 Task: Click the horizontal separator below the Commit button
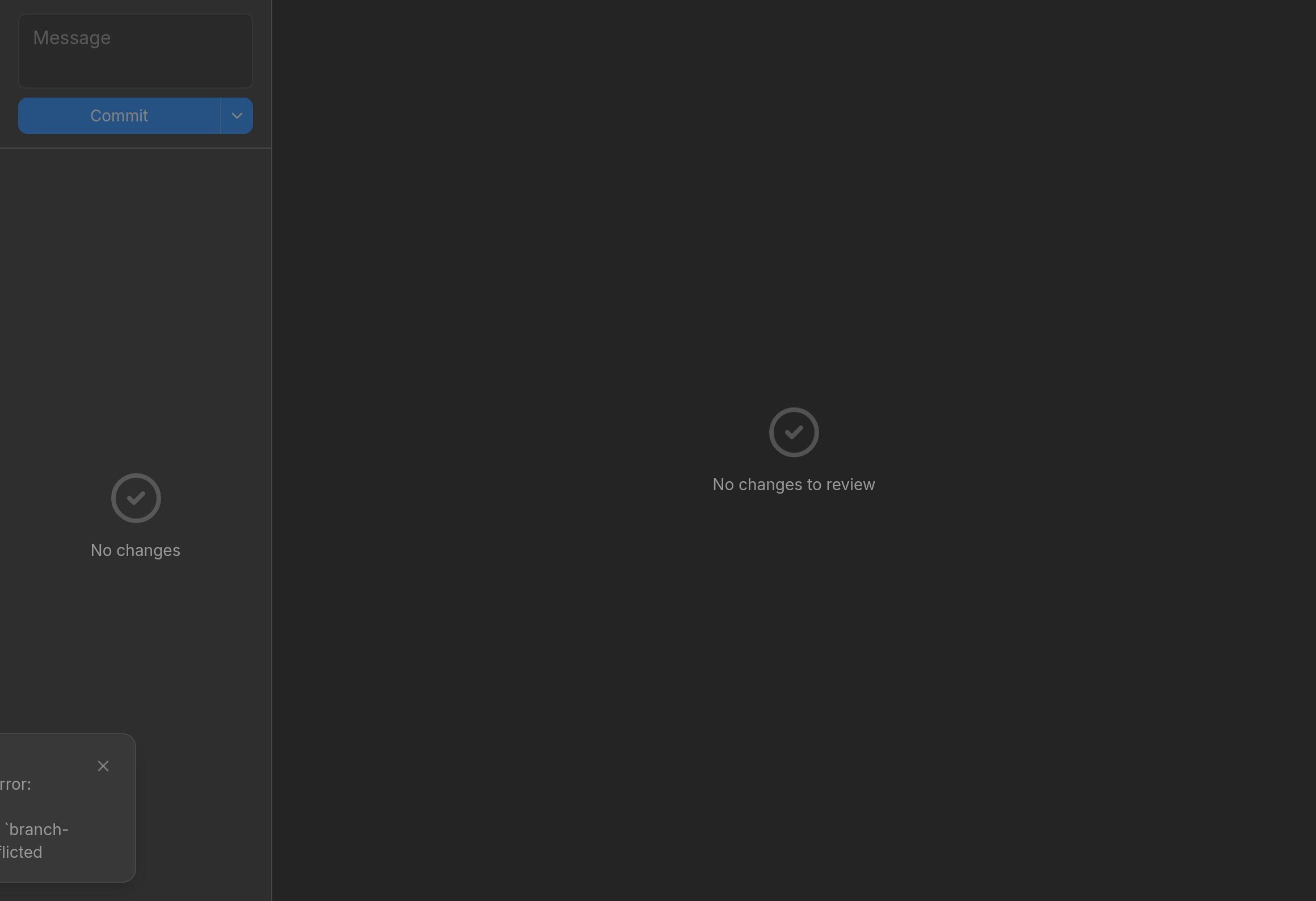pyautogui.click(x=136, y=148)
